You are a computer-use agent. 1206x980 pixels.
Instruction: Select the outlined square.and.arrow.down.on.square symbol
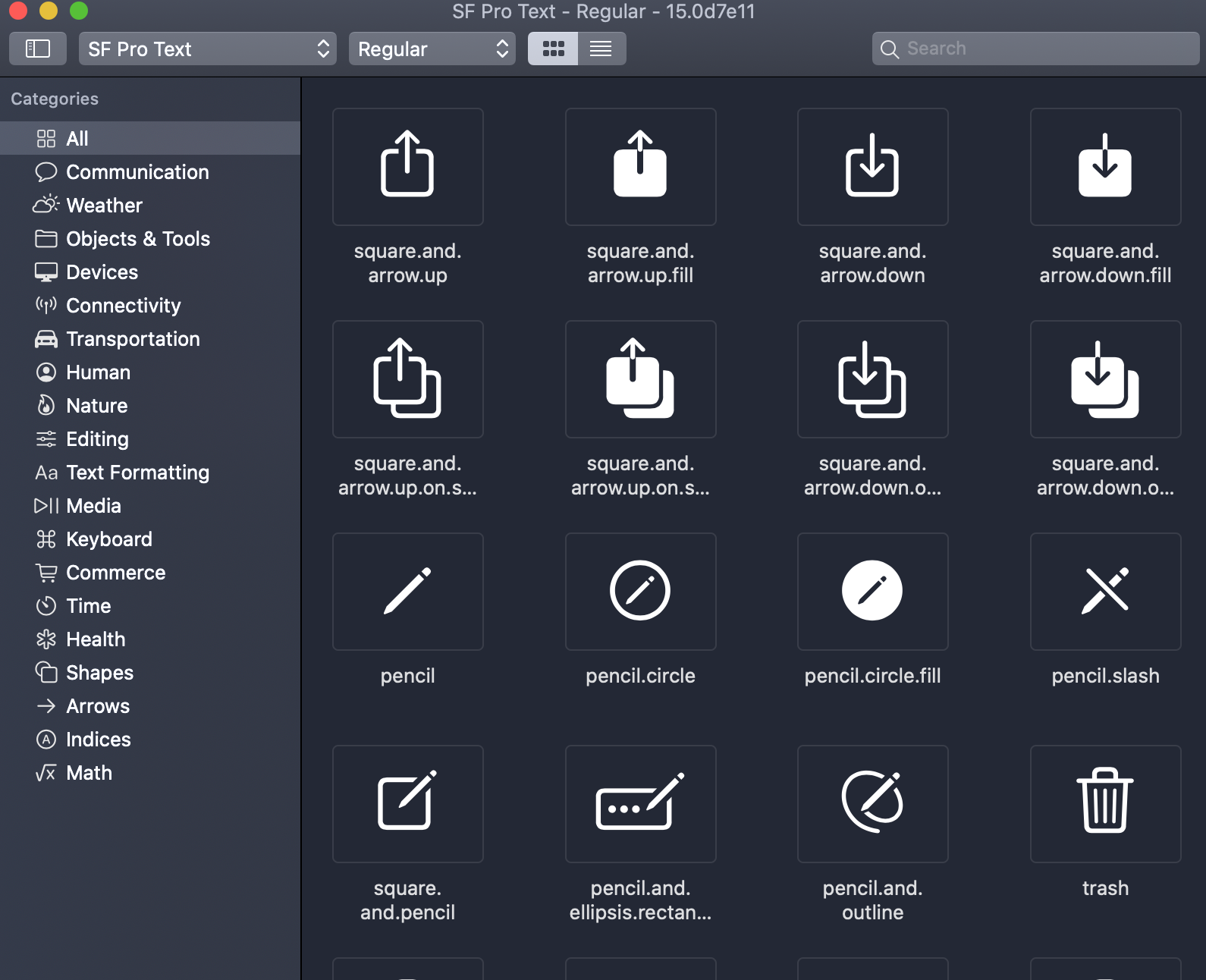click(873, 379)
